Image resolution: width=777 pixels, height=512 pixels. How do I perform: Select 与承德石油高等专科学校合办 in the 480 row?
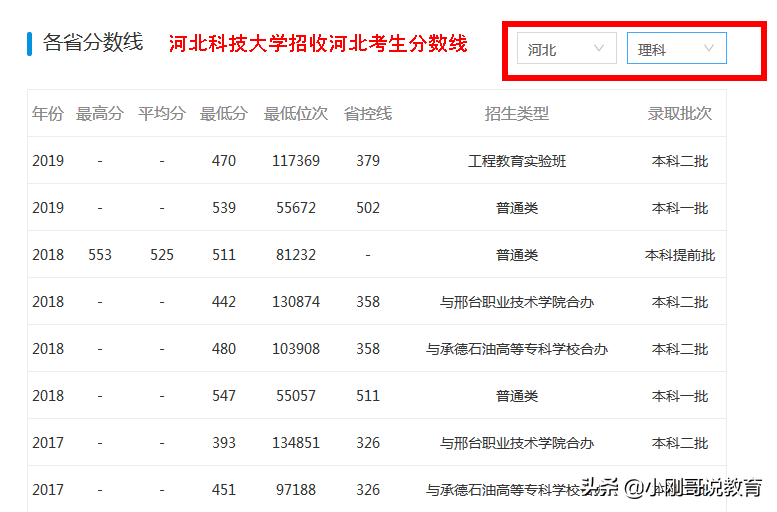[x=516, y=349]
